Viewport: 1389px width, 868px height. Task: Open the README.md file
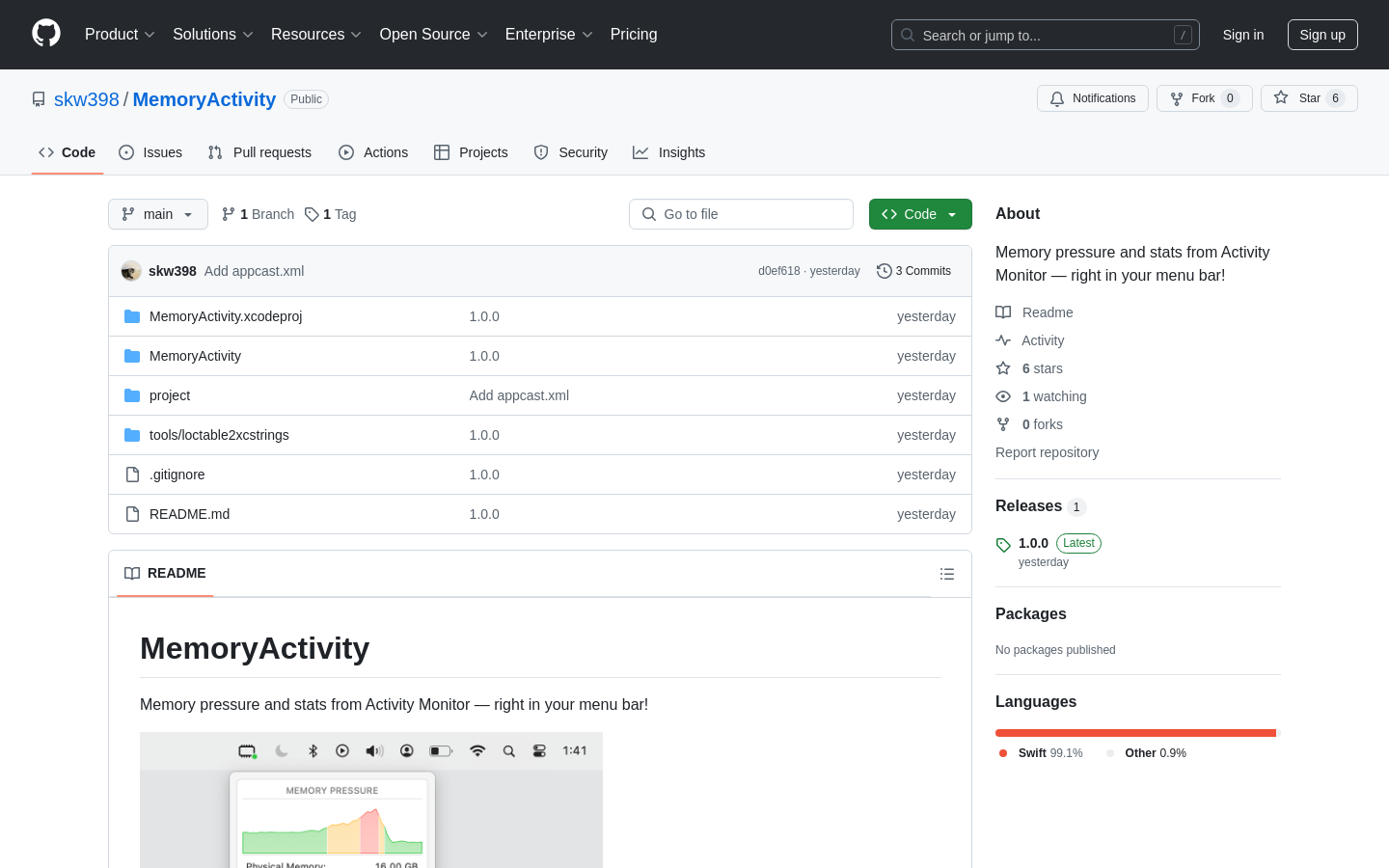[x=189, y=514]
